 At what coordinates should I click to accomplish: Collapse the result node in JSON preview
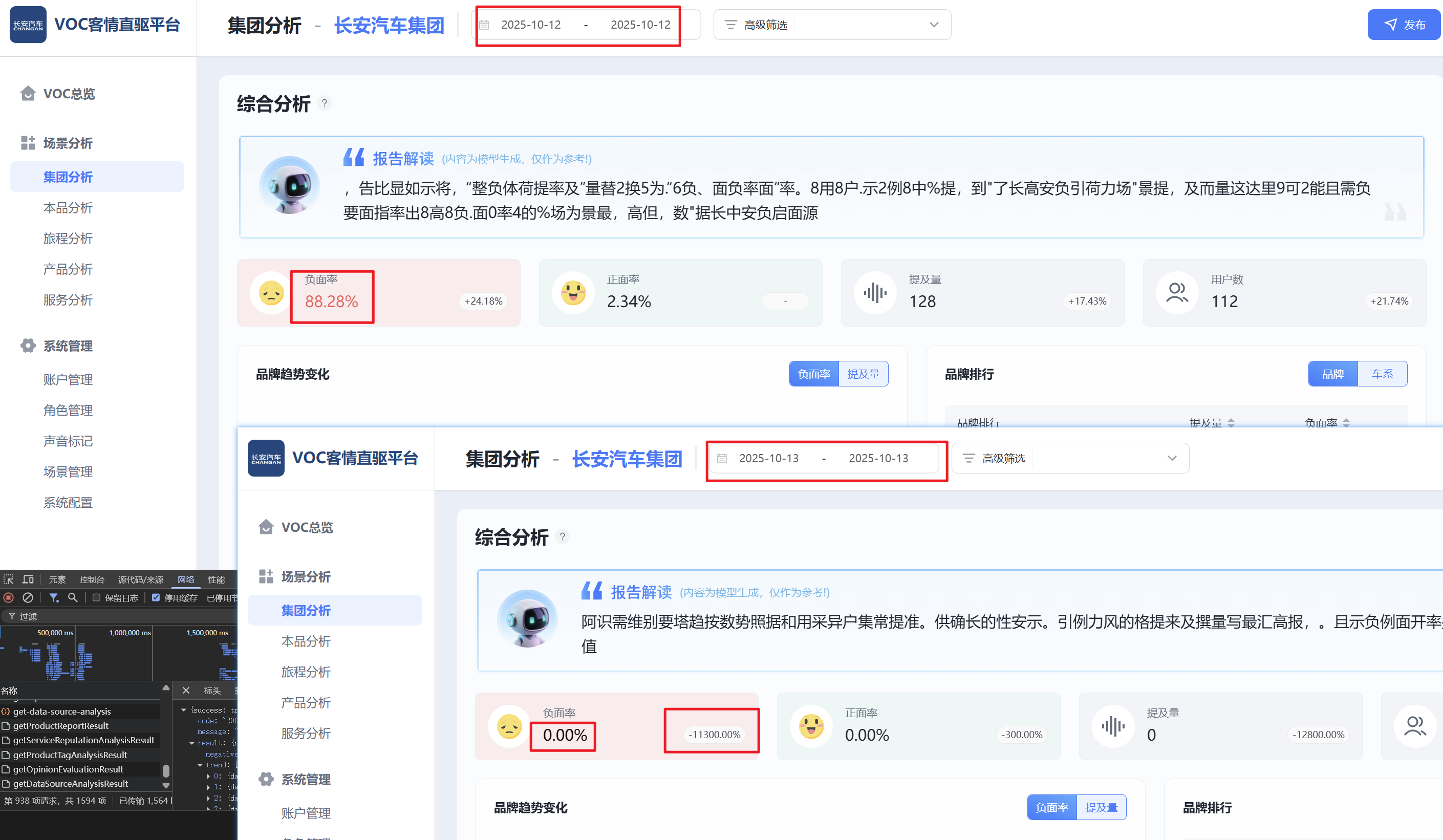[x=192, y=743]
